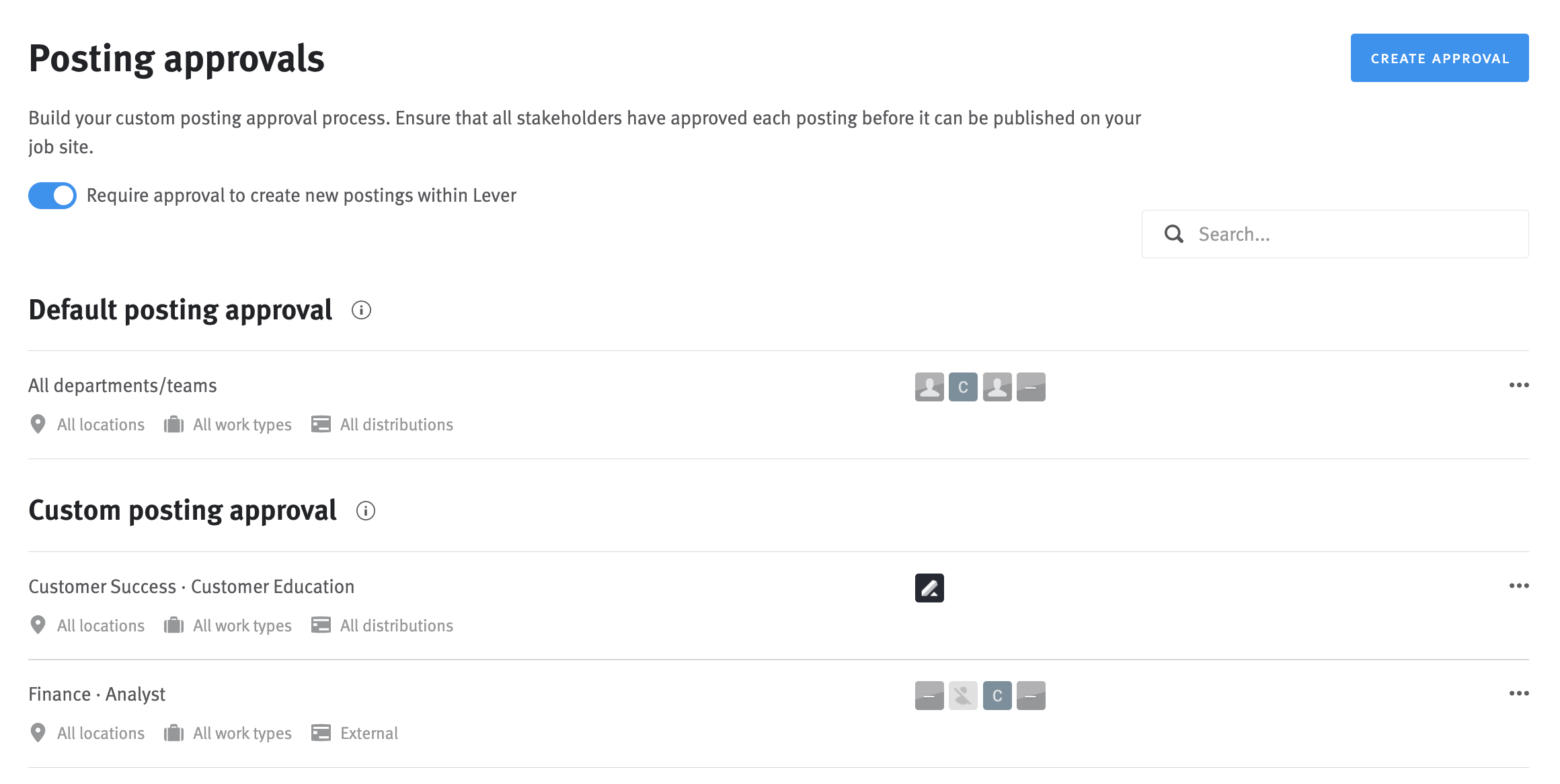Click the briefcase icon beside All work types
The height and width of the screenshot is (784, 1560).
click(173, 424)
